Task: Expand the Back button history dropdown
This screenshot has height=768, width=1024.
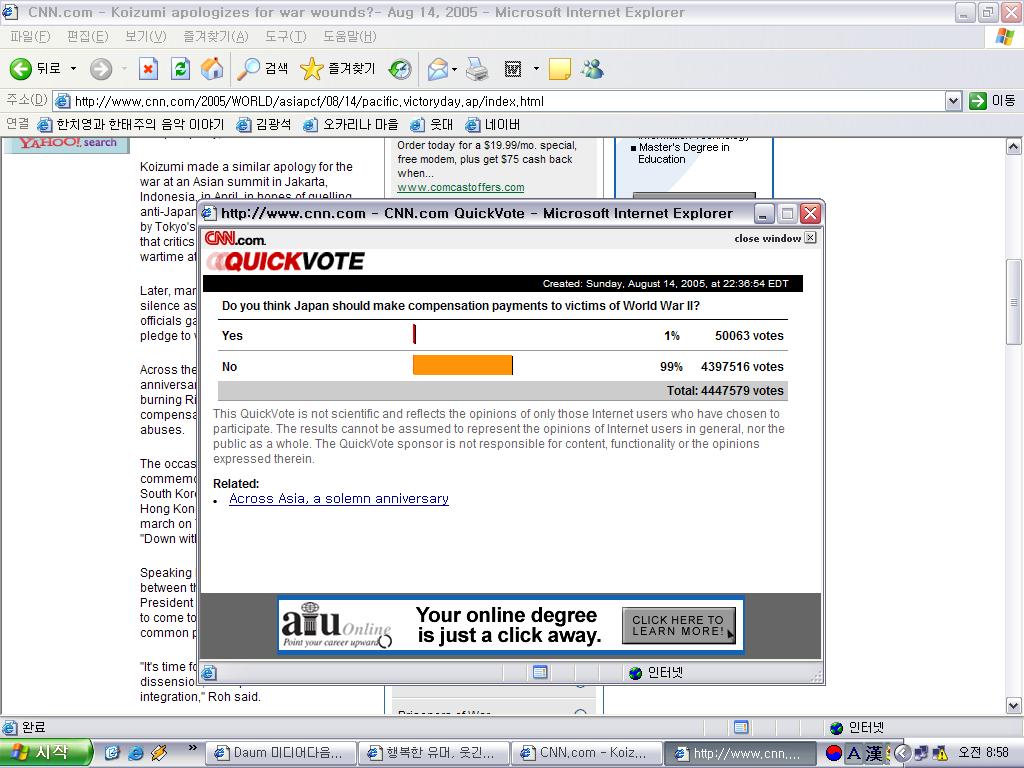Action: (x=73, y=69)
